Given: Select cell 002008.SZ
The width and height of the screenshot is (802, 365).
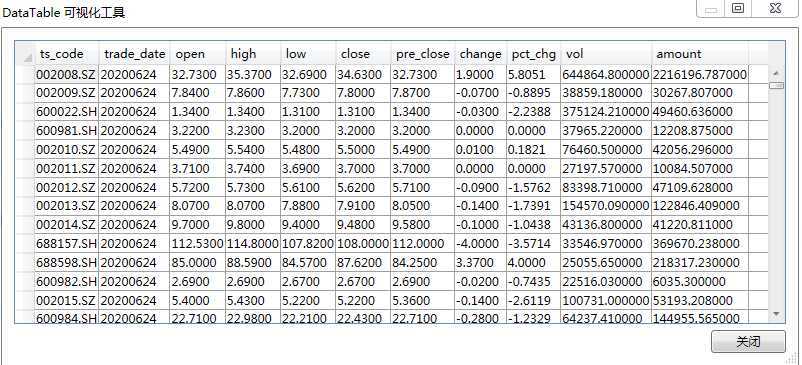Looking at the screenshot, I should point(66,75).
